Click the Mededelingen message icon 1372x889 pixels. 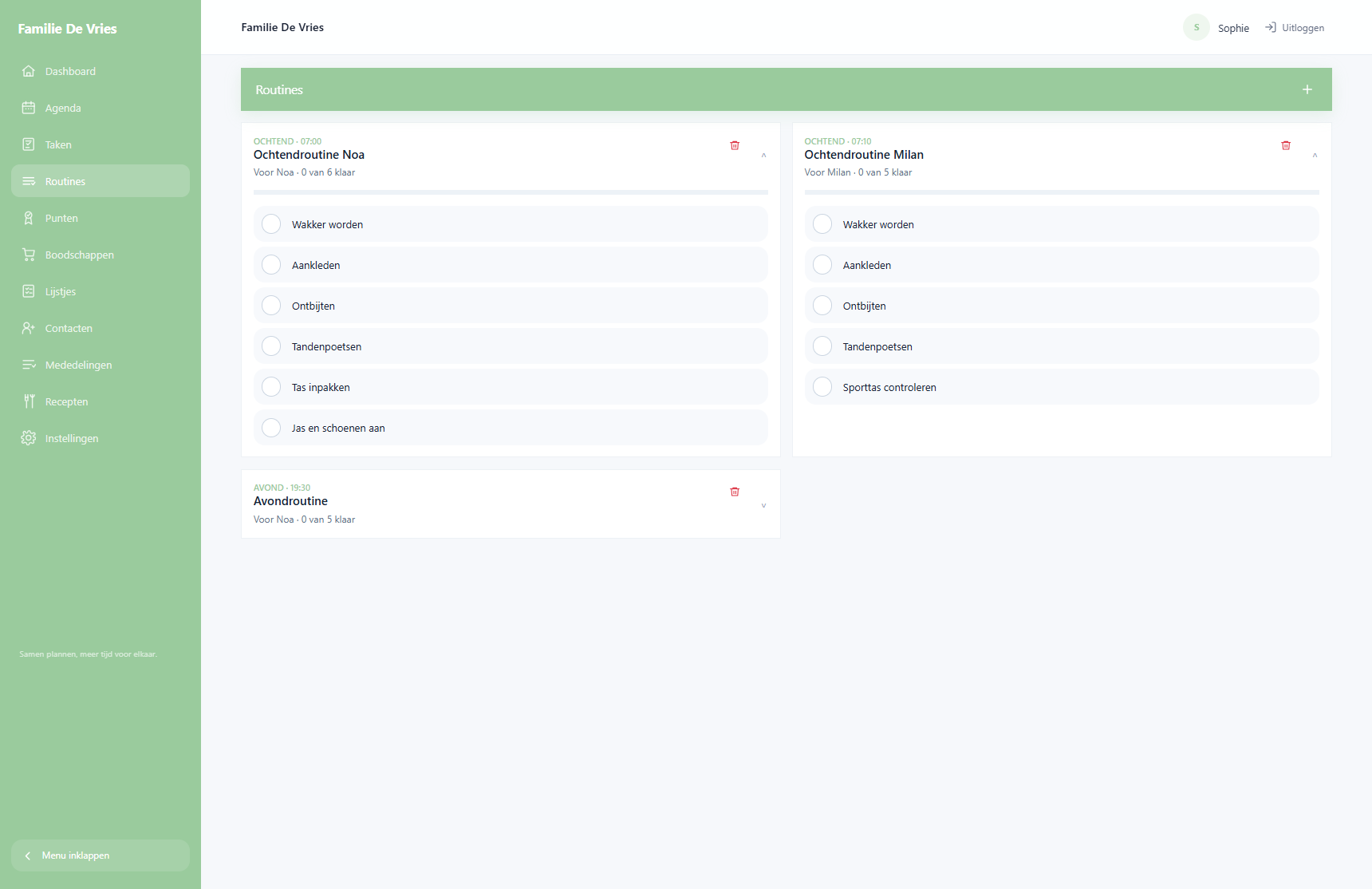point(29,365)
